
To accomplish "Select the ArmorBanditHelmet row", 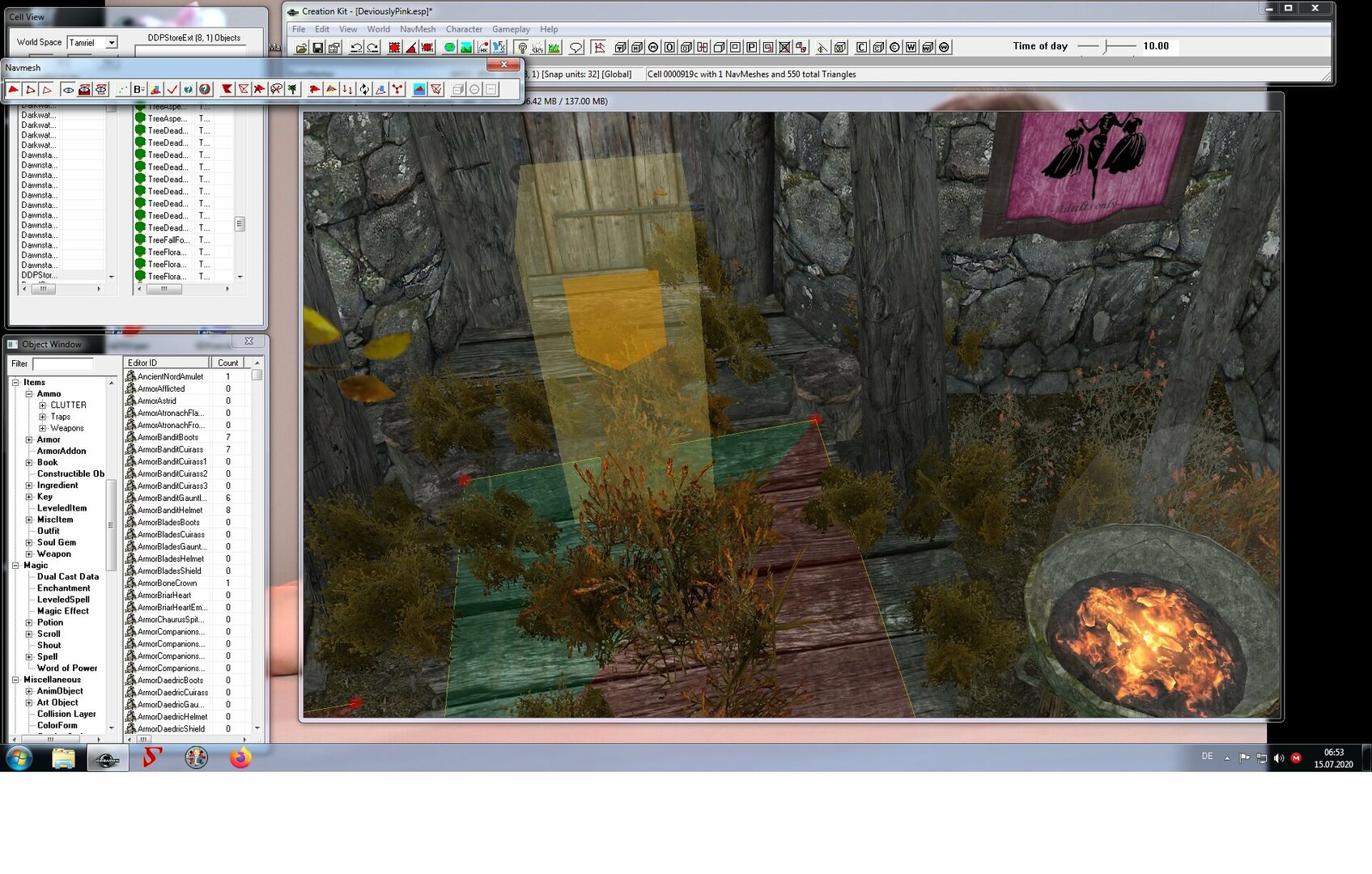I will pos(186,510).
